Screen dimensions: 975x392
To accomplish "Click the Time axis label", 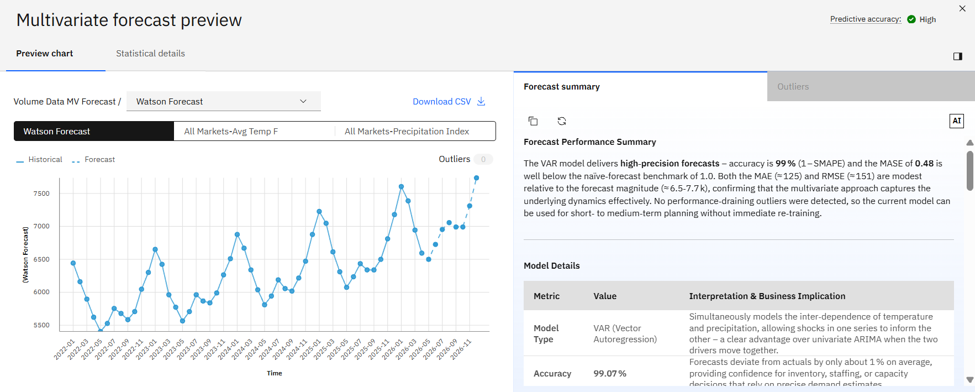I will (x=274, y=374).
